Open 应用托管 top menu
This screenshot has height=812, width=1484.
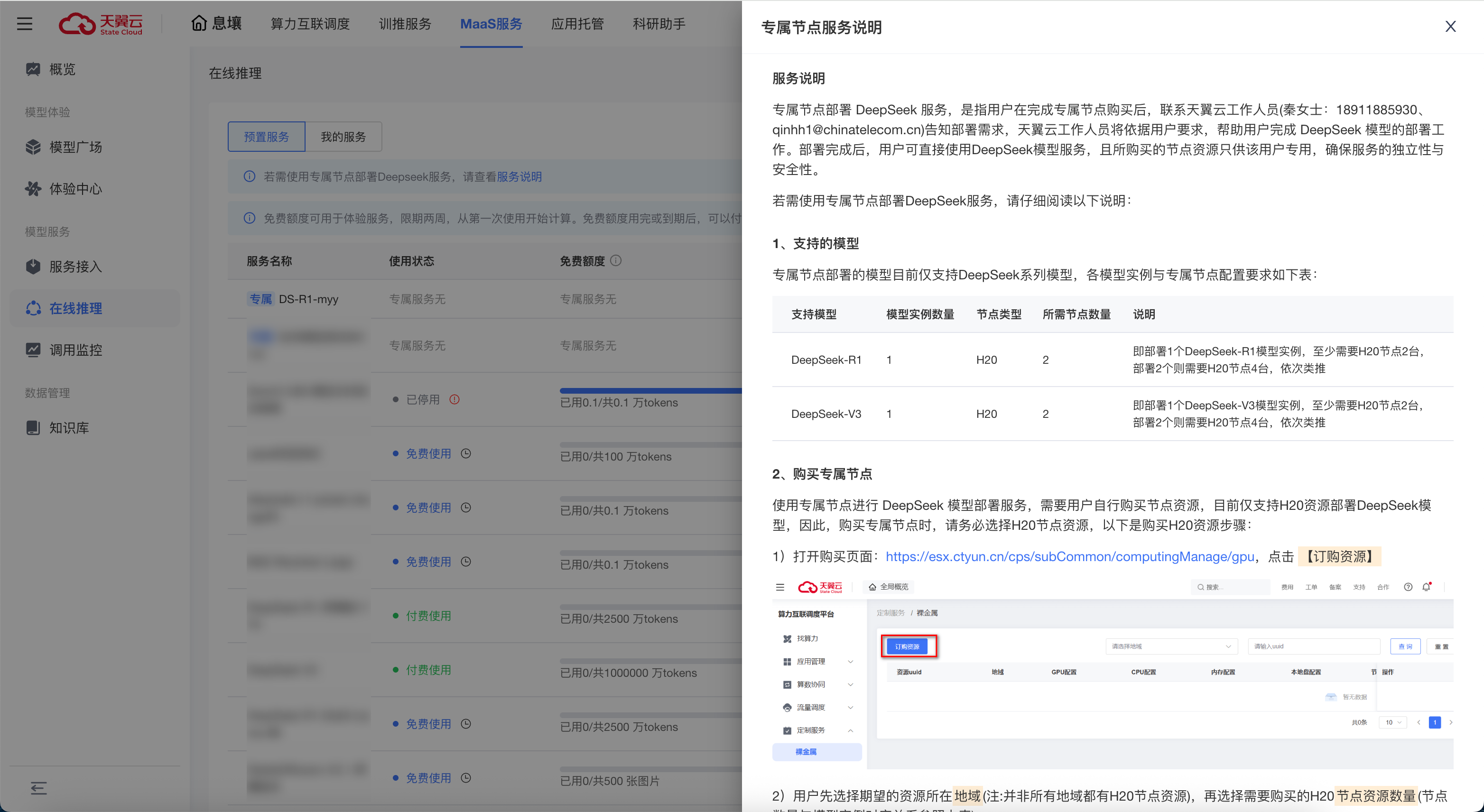[577, 24]
